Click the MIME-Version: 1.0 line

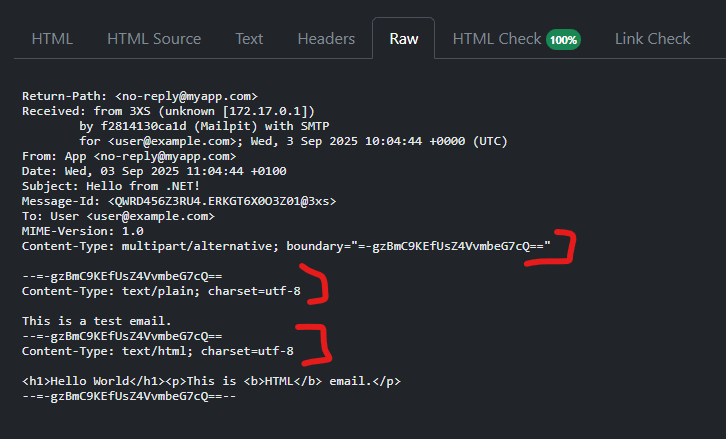pos(83,231)
